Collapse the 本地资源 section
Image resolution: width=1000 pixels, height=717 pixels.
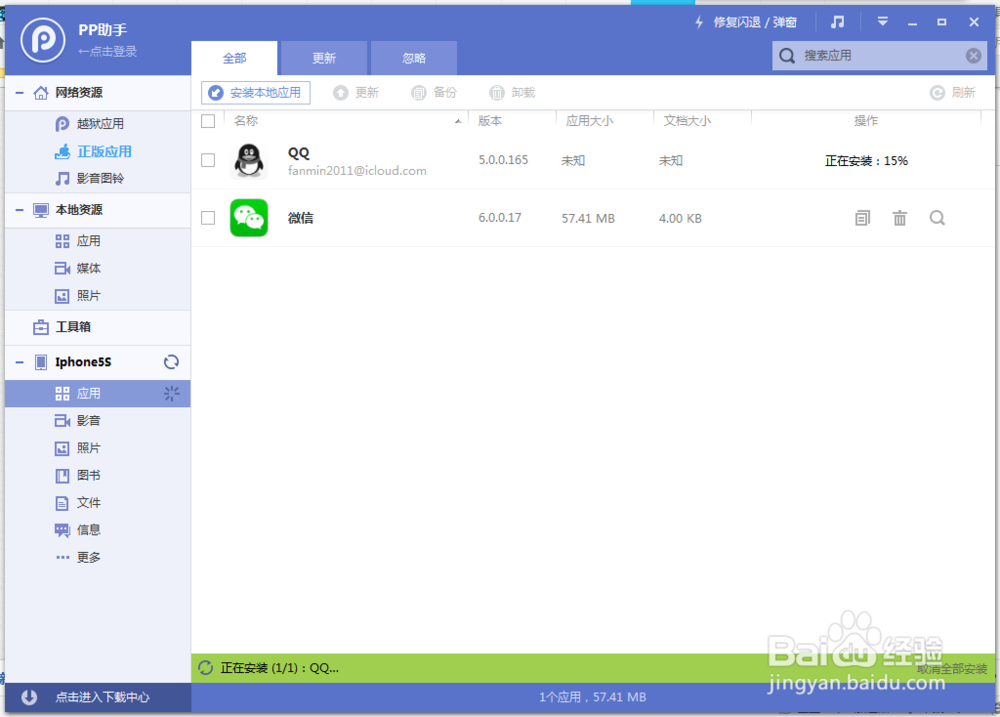[20, 210]
